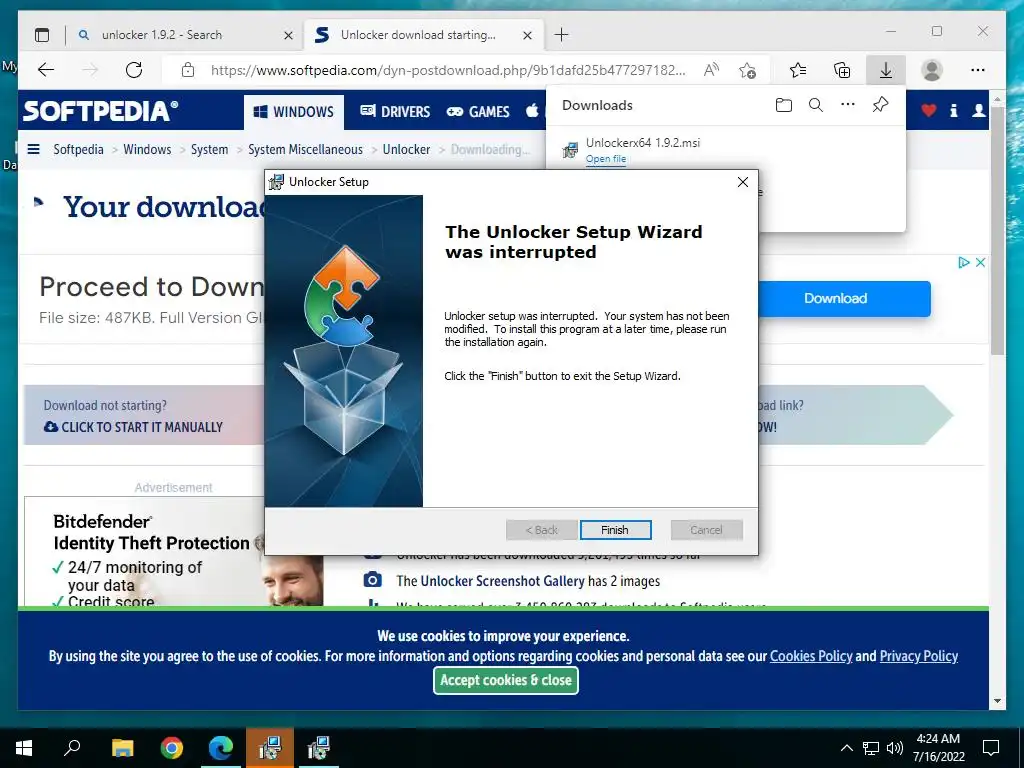Open the Apple Mac section icon
The height and width of the screenshot is (768, 1024).
point(532,110)
